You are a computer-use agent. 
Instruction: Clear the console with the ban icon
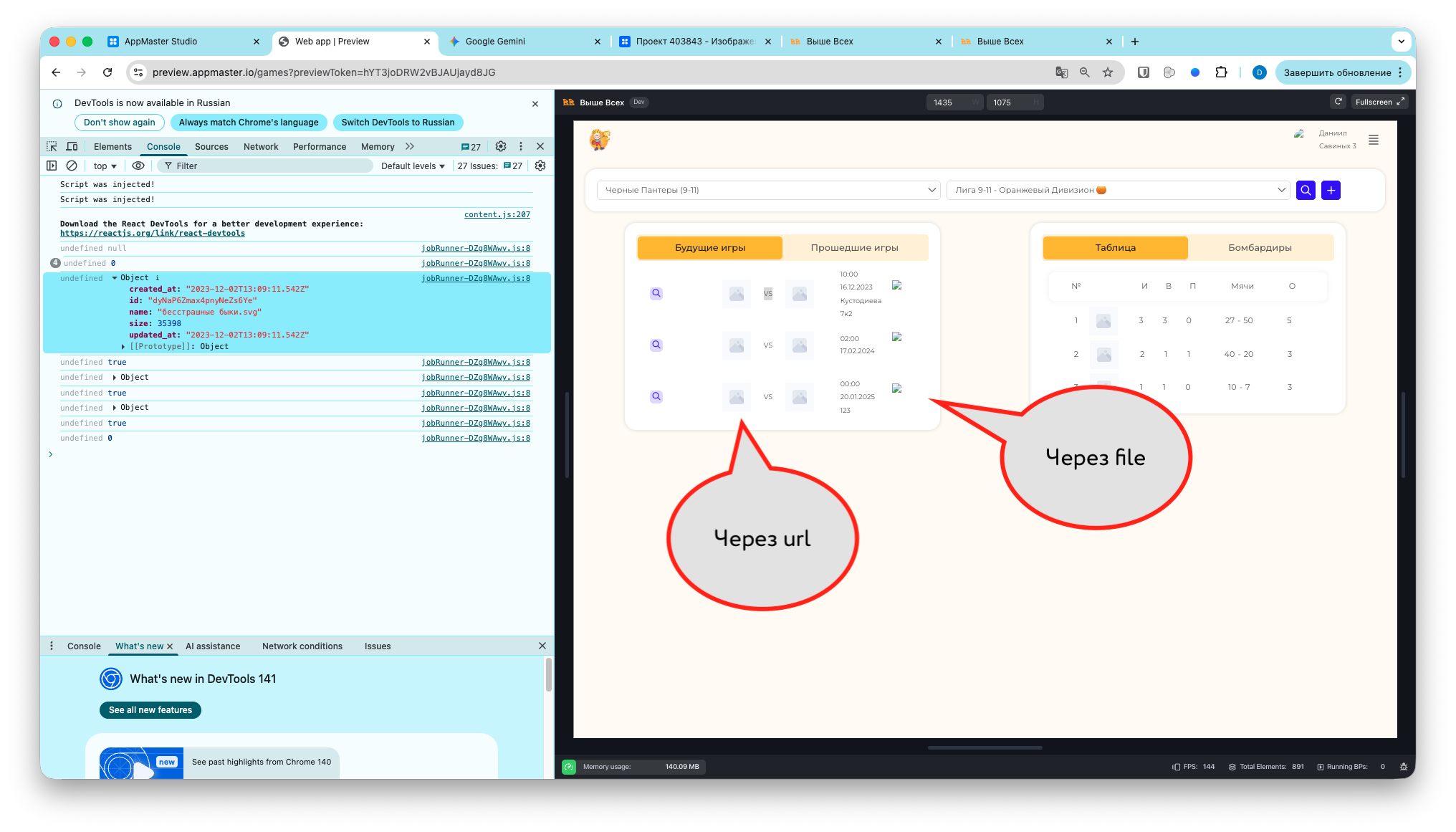pyautogui.click(x=72, y=166)
